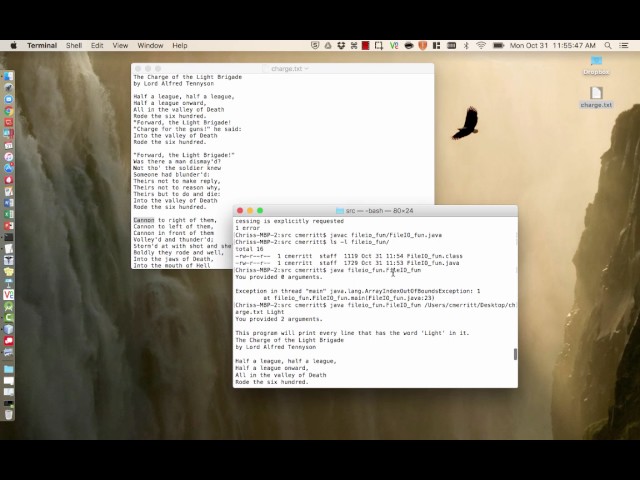Select charge.txt file on desktop
The width and height of the screenshot is (640, 480).
coord(596,97)
